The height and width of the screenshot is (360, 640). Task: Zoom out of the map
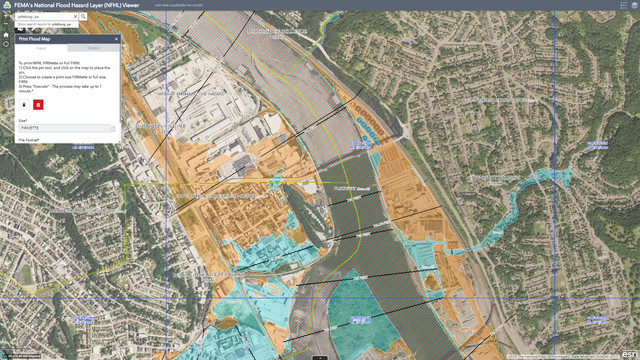6,24
